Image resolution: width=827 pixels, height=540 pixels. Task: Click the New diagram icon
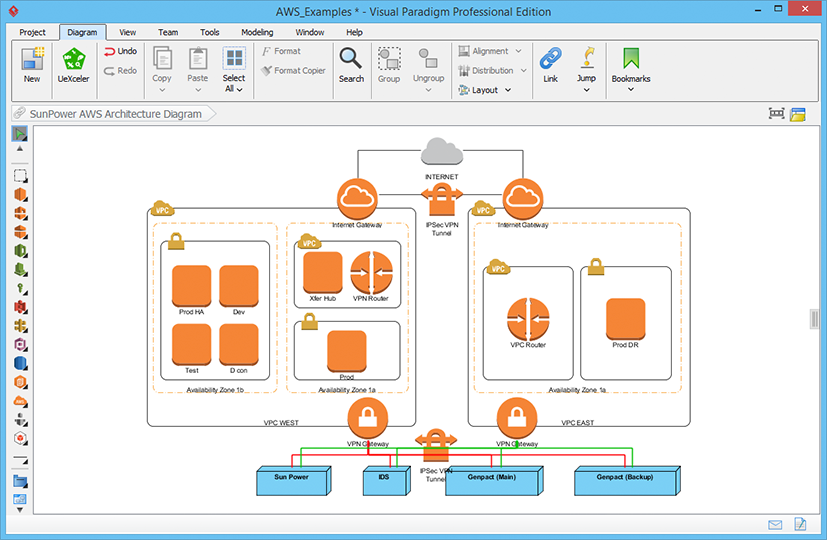32,59
